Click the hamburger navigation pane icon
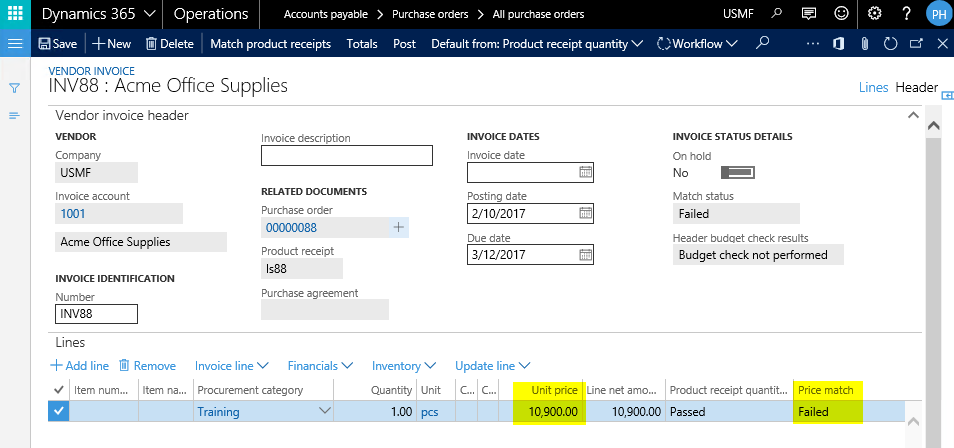The width and height of the screenshot is (954, 448). tap(15, 44)
